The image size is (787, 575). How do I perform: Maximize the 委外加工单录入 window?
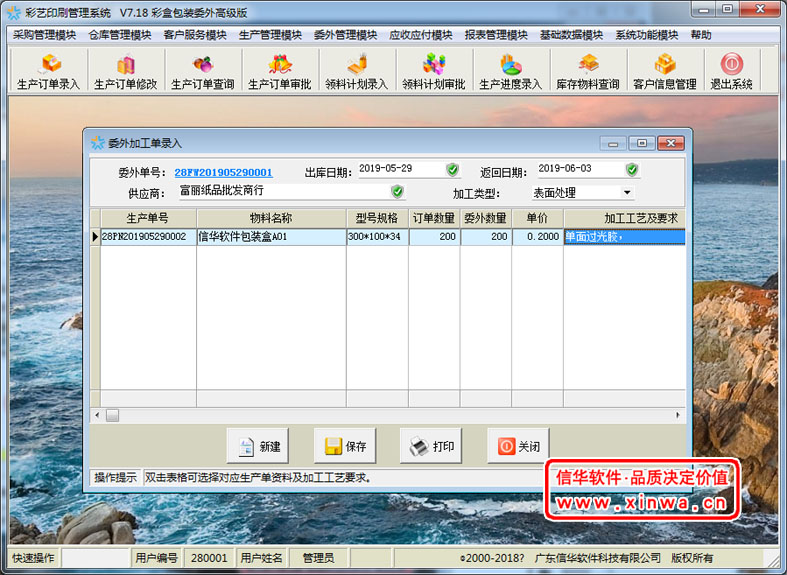642,143
